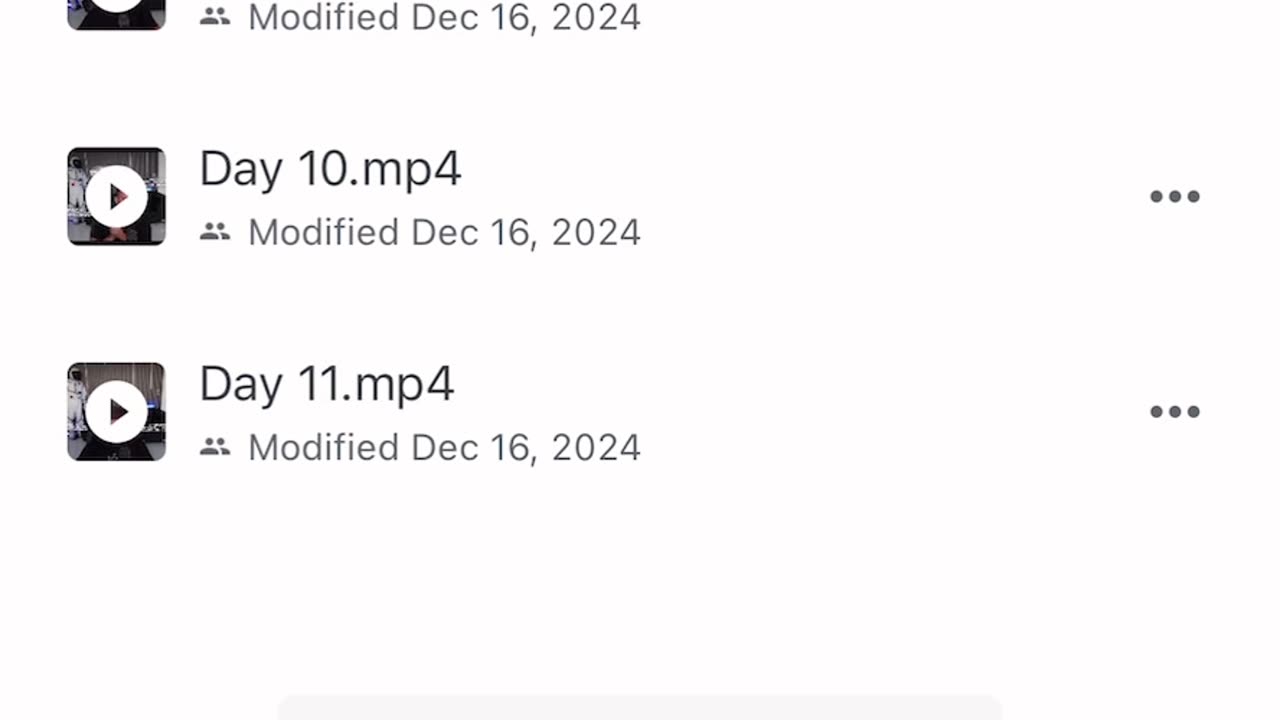This screenshot has width=1280, height=720.
Task: Open the Day 10.mp4 file name
Action: (330, 168)
